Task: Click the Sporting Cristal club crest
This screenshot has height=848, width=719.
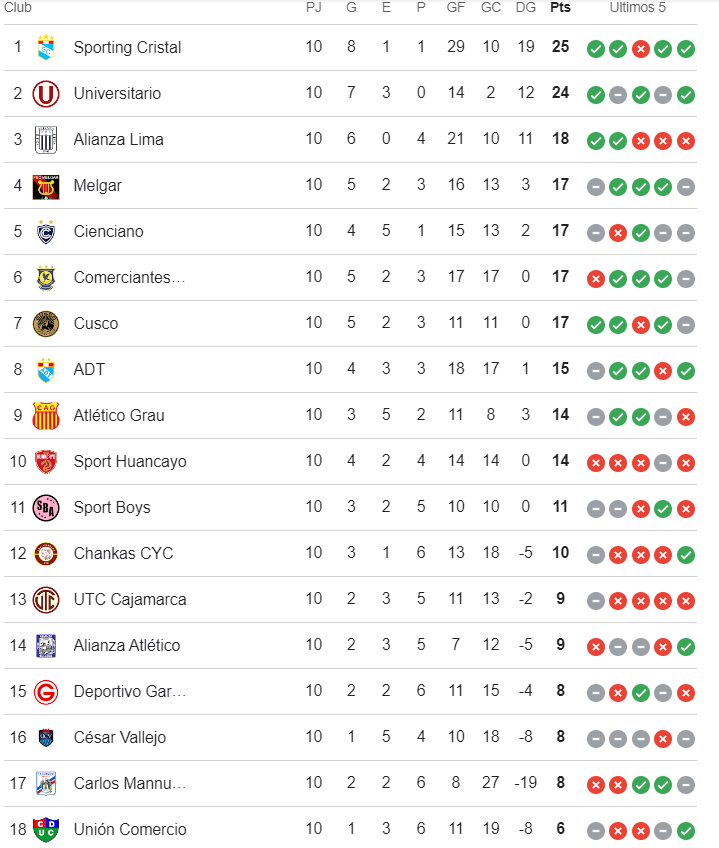Action: click(x=45, y=47)
